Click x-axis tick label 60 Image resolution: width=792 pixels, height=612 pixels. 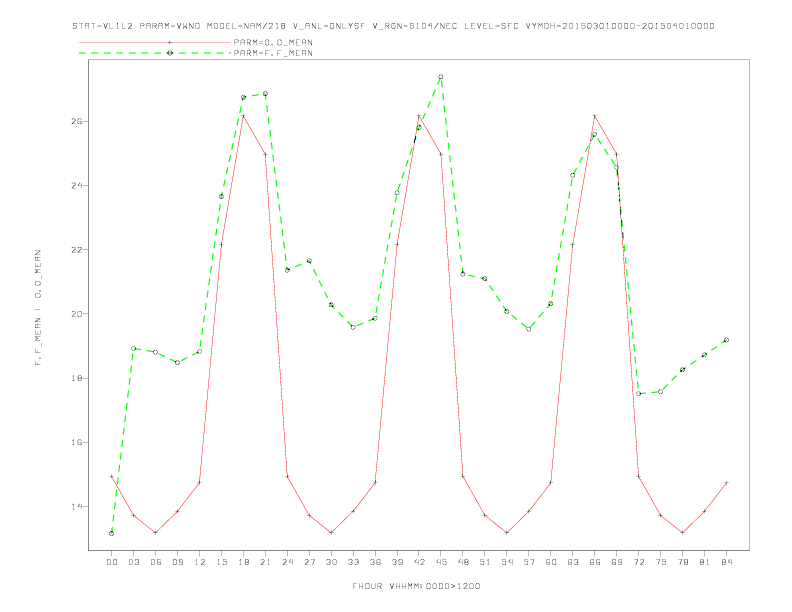[551, 562]
